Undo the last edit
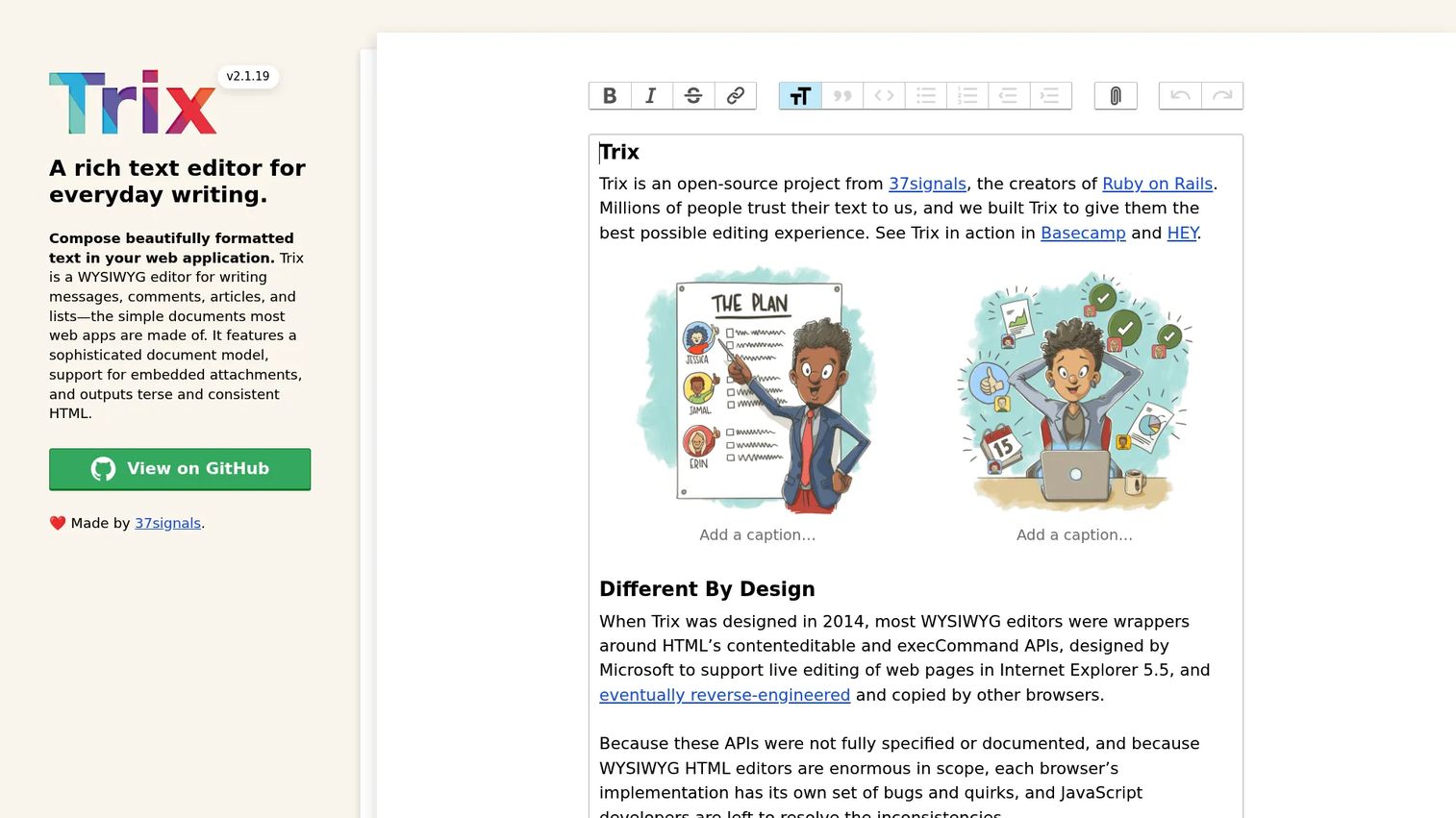The height and width of the screenshot is (818, 1456). 1180,95
